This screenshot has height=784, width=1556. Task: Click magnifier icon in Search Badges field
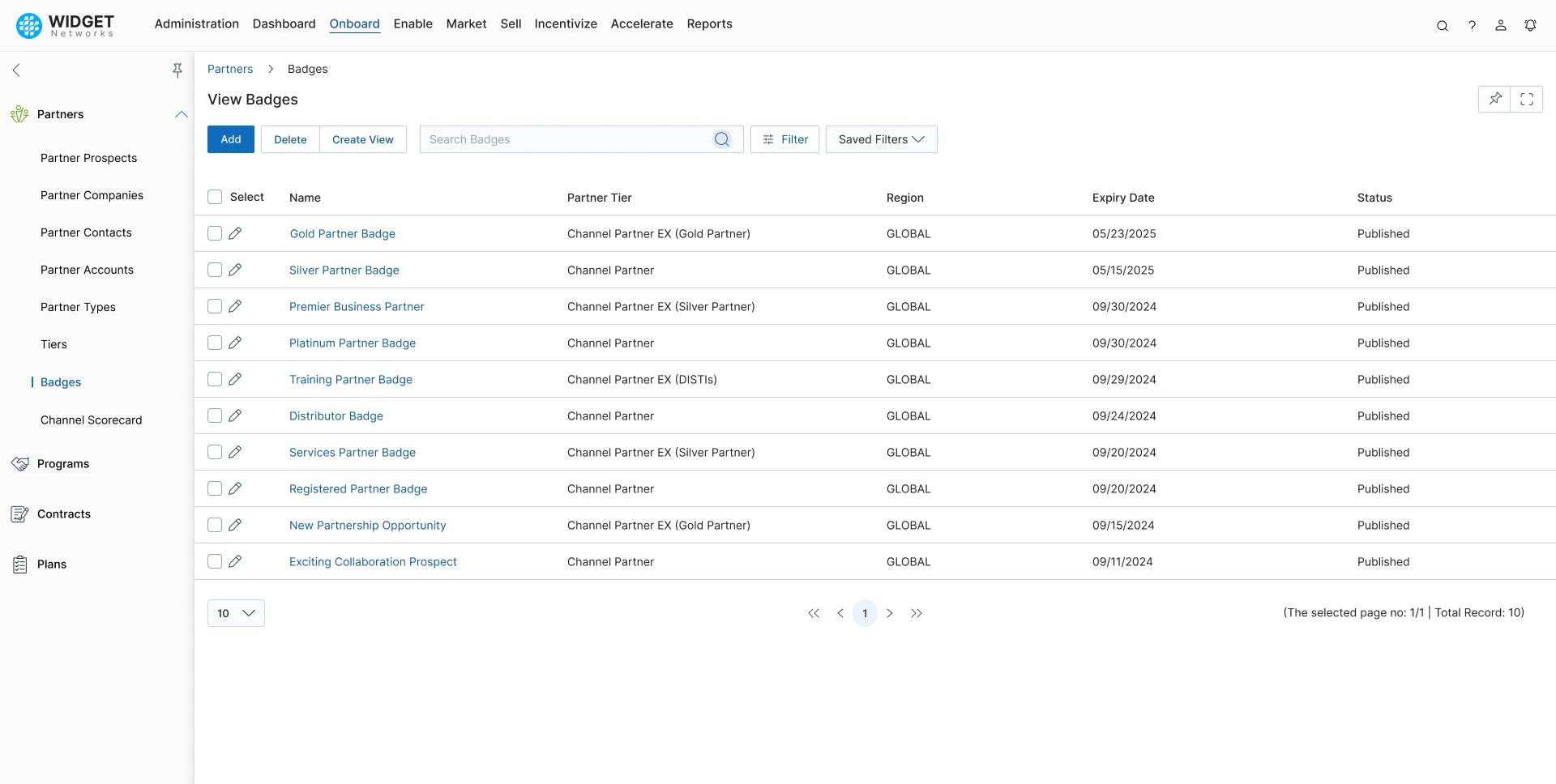point(721,139)
